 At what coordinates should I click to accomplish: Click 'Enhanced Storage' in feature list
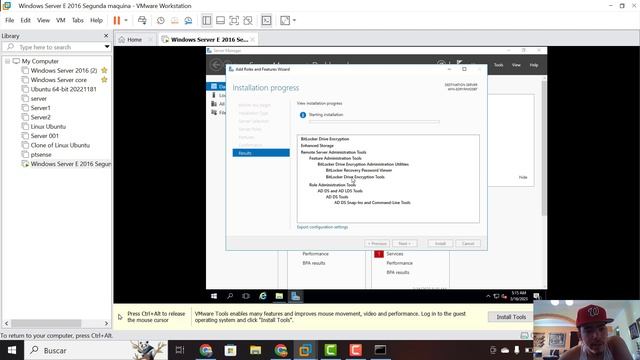click(x=317, y=145)
